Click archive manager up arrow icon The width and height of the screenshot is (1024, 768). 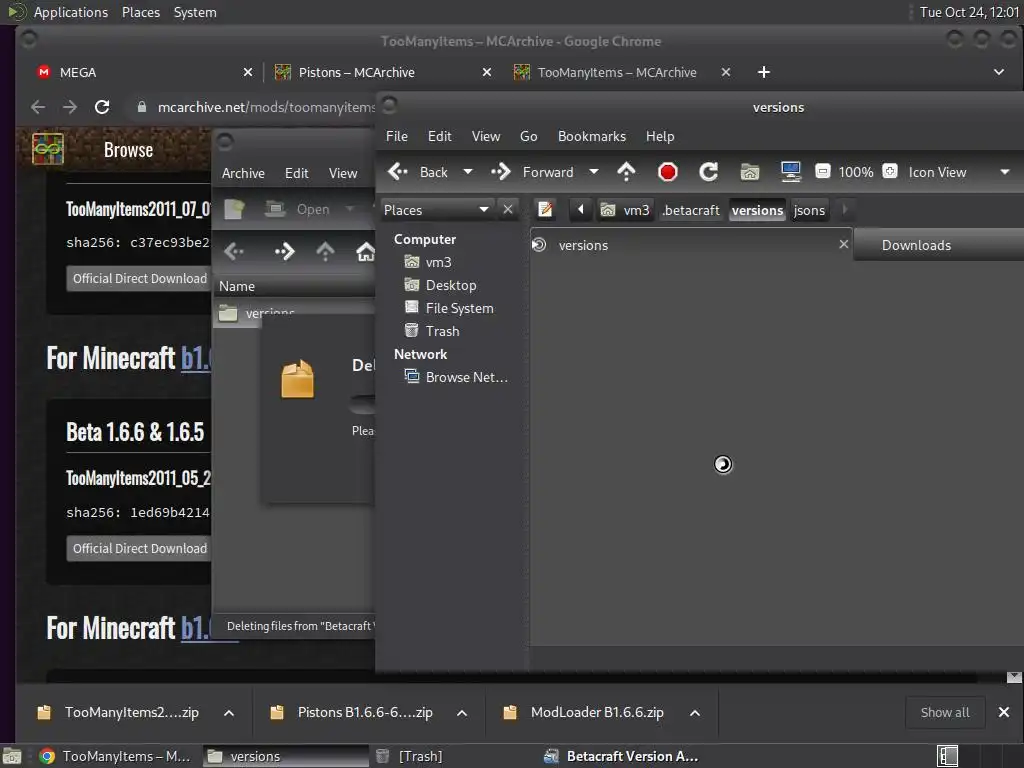coord(325,251)
